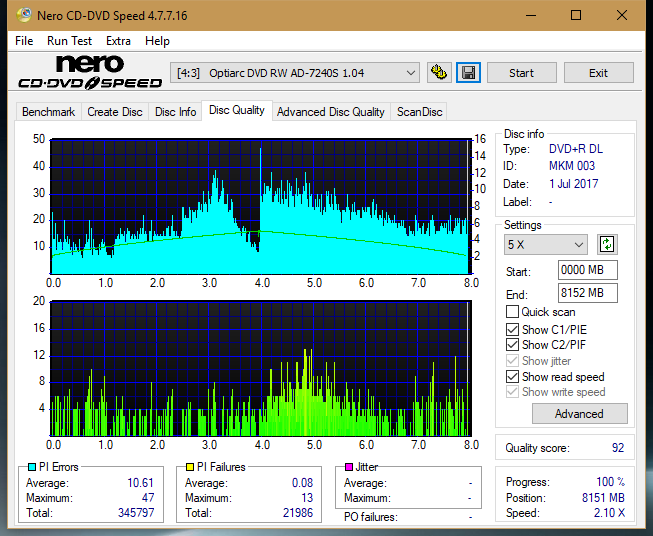Click the refresh settings icon beside speed
The width and height of the screenshot is (653, 536).
pyautogui.click(x=607, y=244)
